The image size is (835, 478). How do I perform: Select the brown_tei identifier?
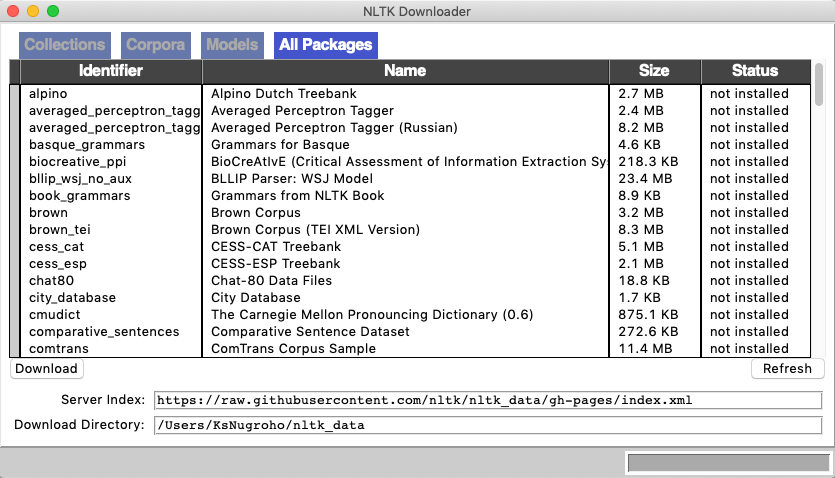tap(60, 230)
